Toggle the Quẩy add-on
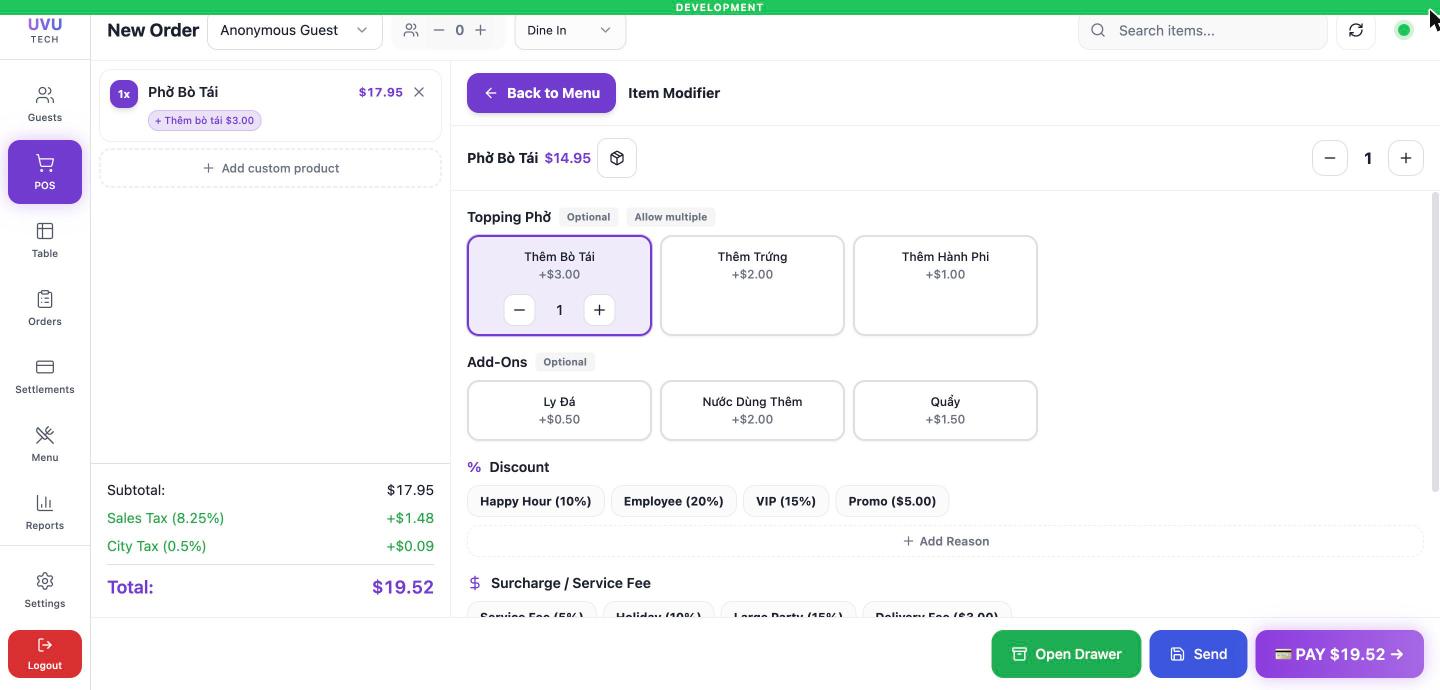The width and height of the screenshot is (1440, 690). pos(945,410)
